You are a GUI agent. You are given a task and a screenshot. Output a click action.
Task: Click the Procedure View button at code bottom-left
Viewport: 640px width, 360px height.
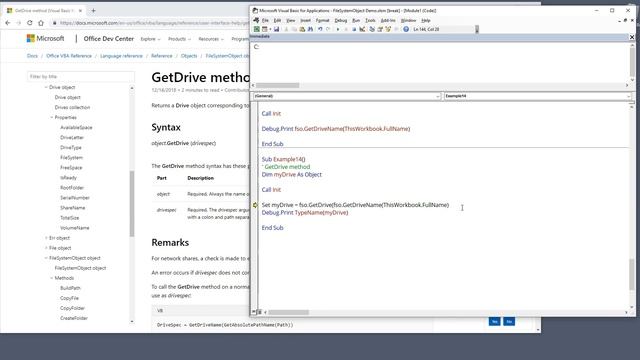click(x=253, y=312)
